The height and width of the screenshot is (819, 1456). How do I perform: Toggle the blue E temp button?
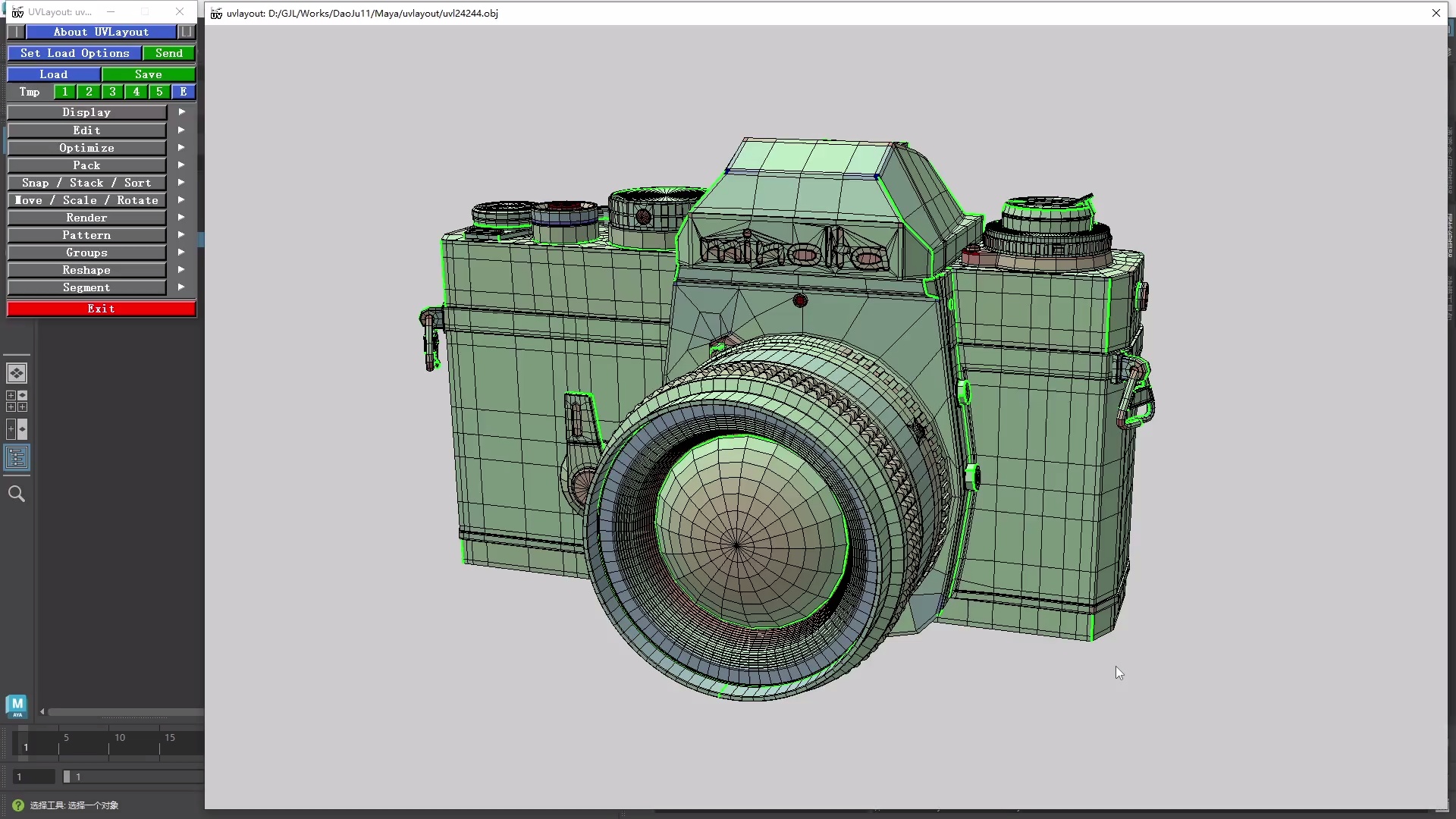point(183,92)
